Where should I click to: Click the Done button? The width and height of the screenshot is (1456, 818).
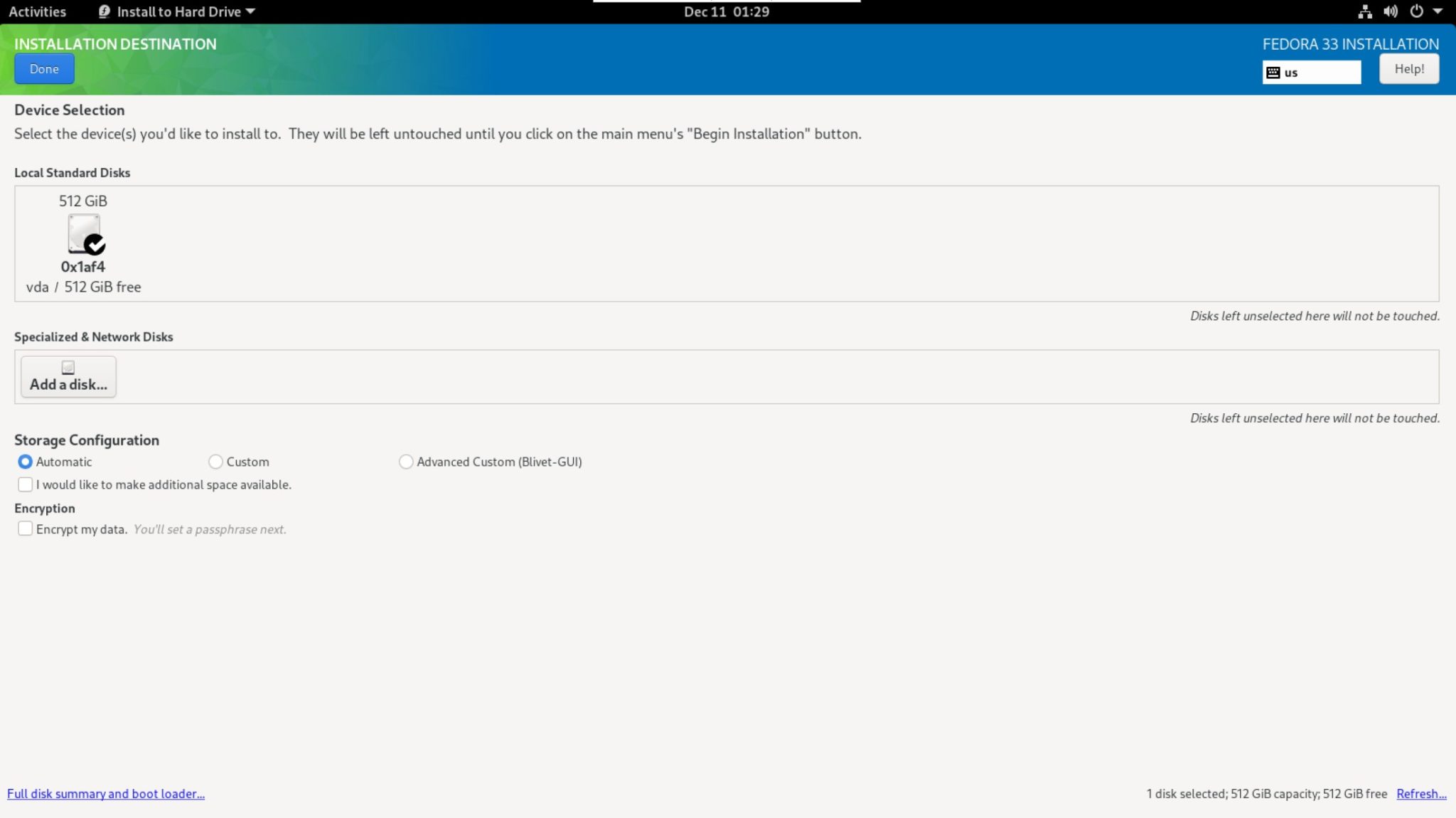pyautogui.click(x=44, y=68)
